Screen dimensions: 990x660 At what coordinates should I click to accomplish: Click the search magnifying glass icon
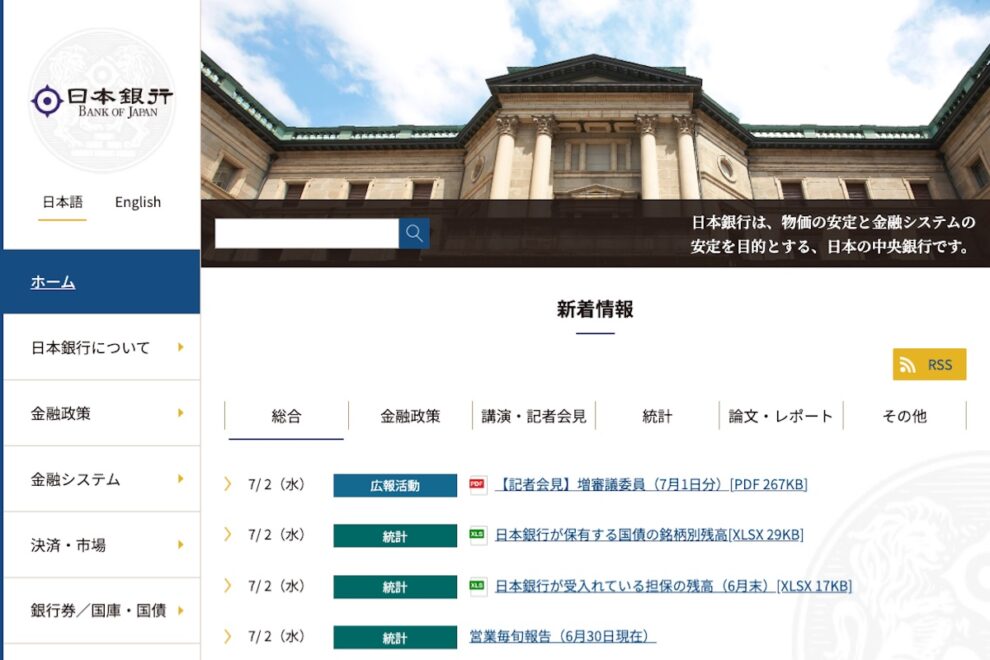(412, 232)
